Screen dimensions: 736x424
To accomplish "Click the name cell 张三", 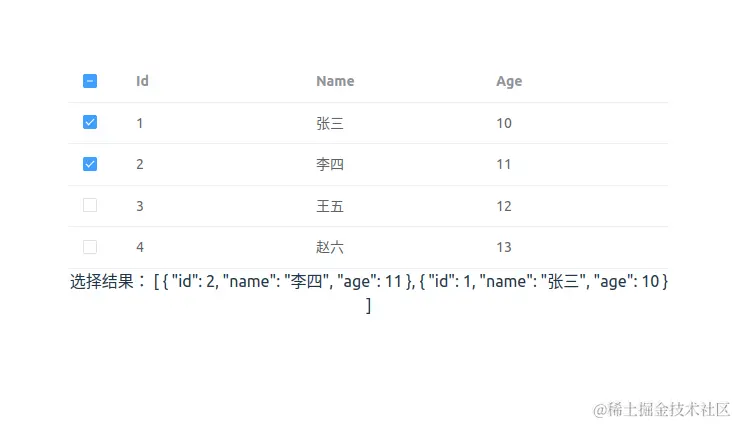I will click(x=330, y=123).
